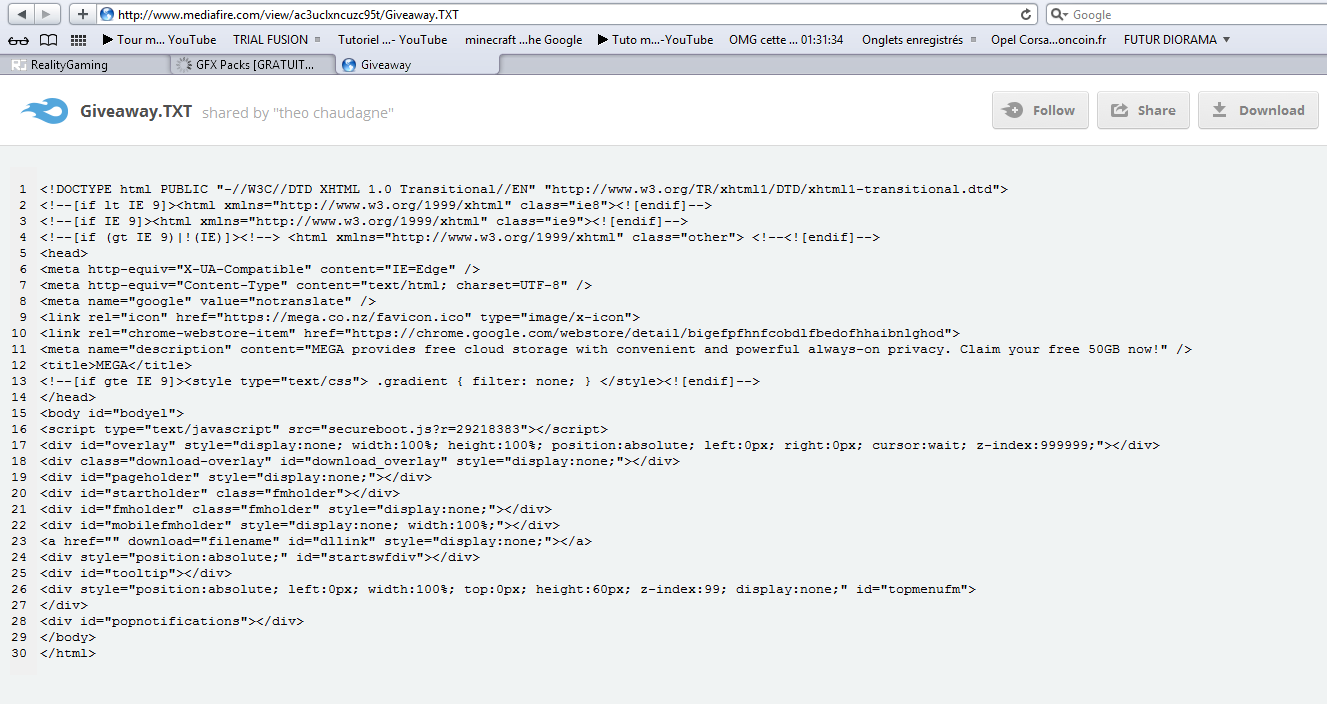Click the site globe icon in the address bar
Viewport: 1327px width, 704px height.
(x=106, y=15)
